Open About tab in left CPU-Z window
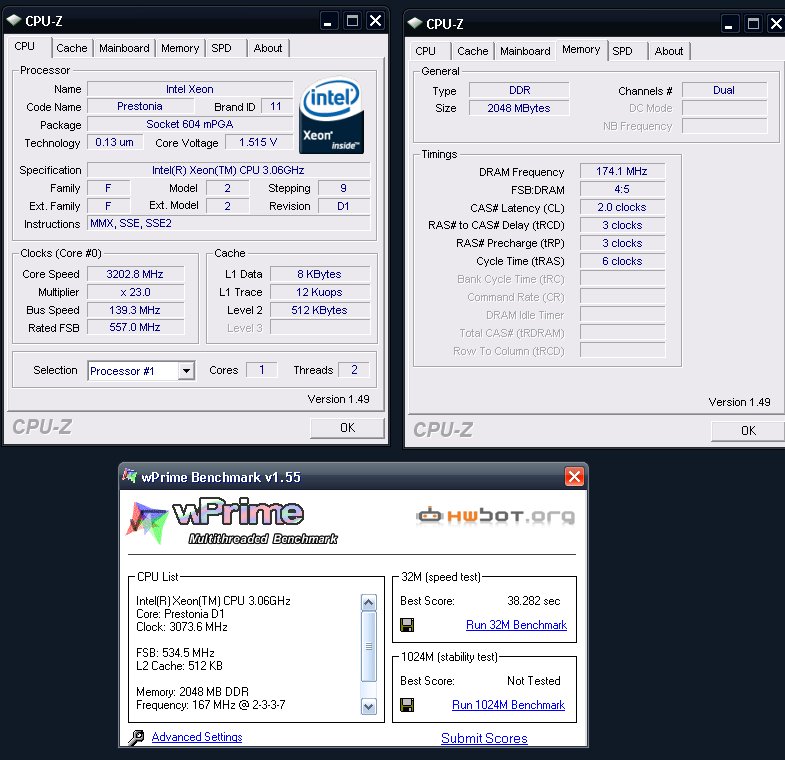The width and height of the screenshot is (785, 760). 268,48
